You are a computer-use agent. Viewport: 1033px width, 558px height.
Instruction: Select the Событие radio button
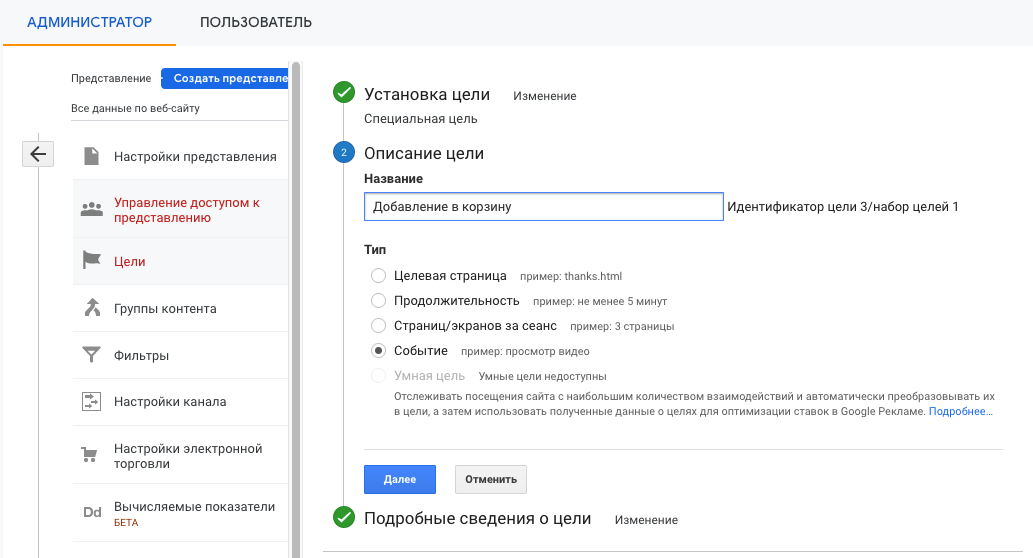(x=378, y=351)
